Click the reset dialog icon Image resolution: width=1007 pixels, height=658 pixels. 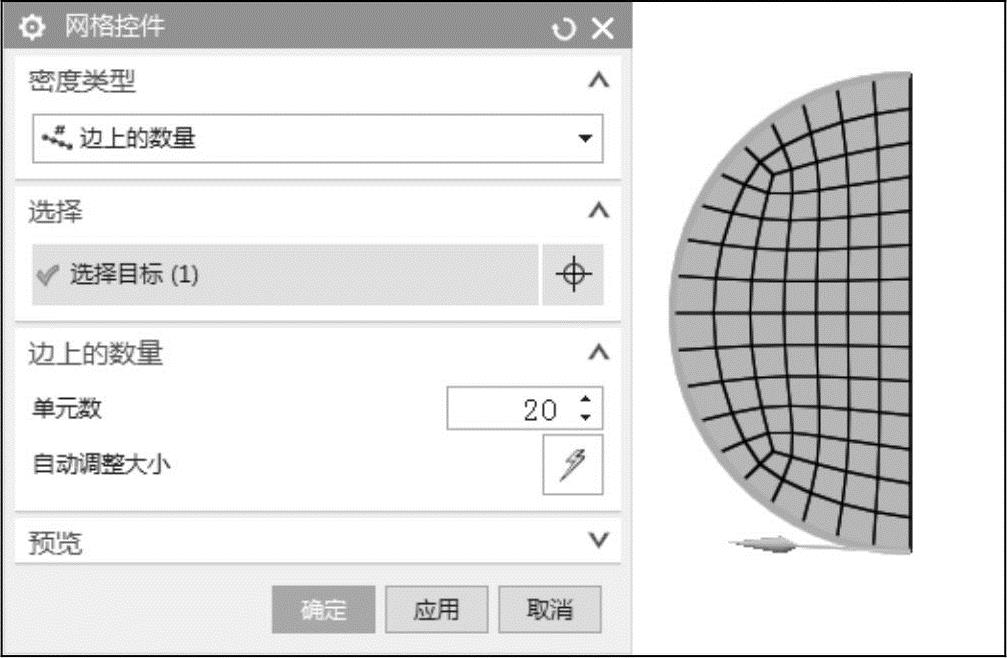(563, 29)
